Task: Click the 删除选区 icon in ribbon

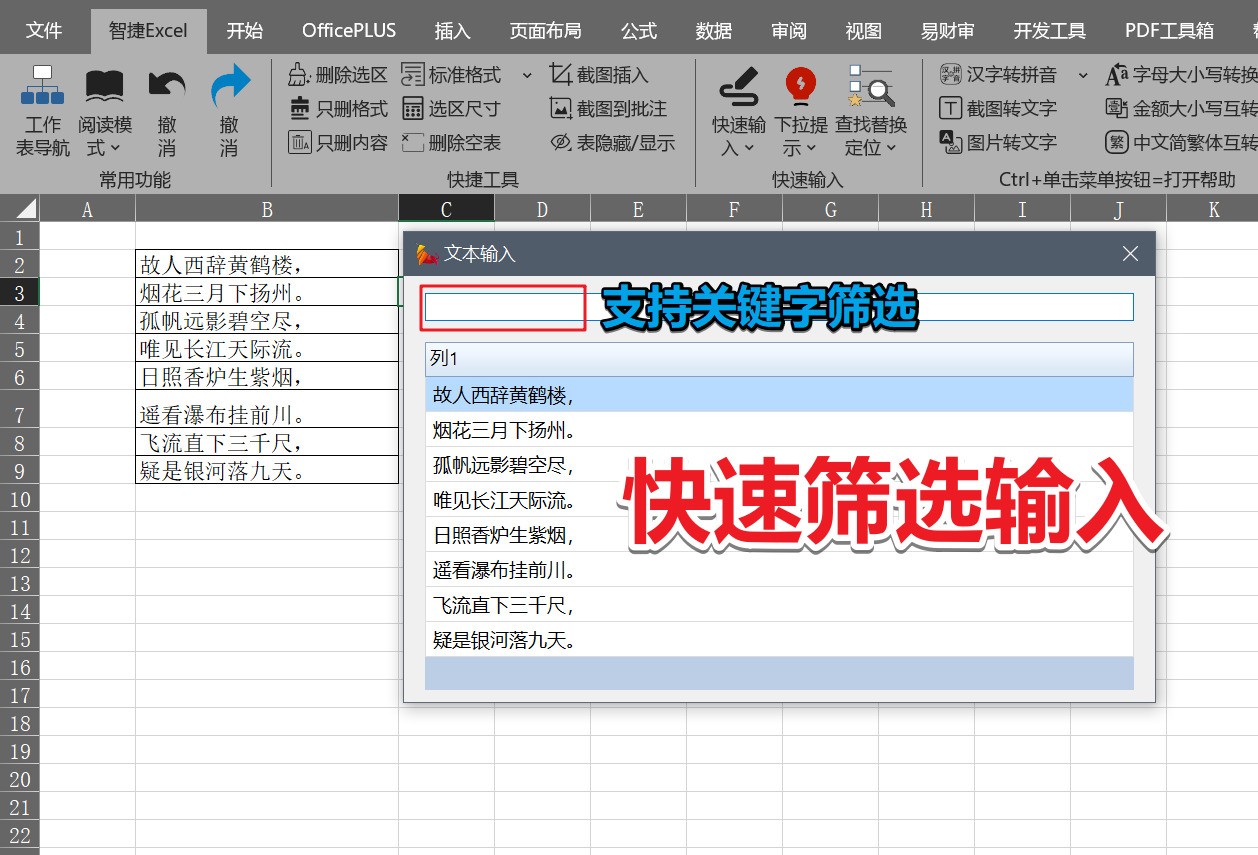Action: 299,75
